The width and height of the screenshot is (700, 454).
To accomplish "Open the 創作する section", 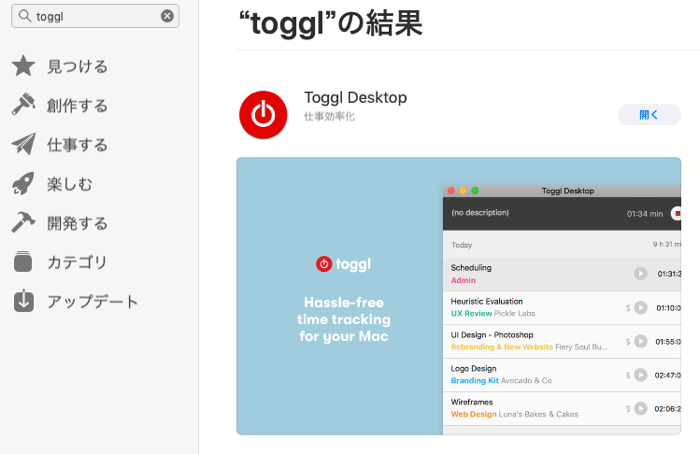I will 77,106.
